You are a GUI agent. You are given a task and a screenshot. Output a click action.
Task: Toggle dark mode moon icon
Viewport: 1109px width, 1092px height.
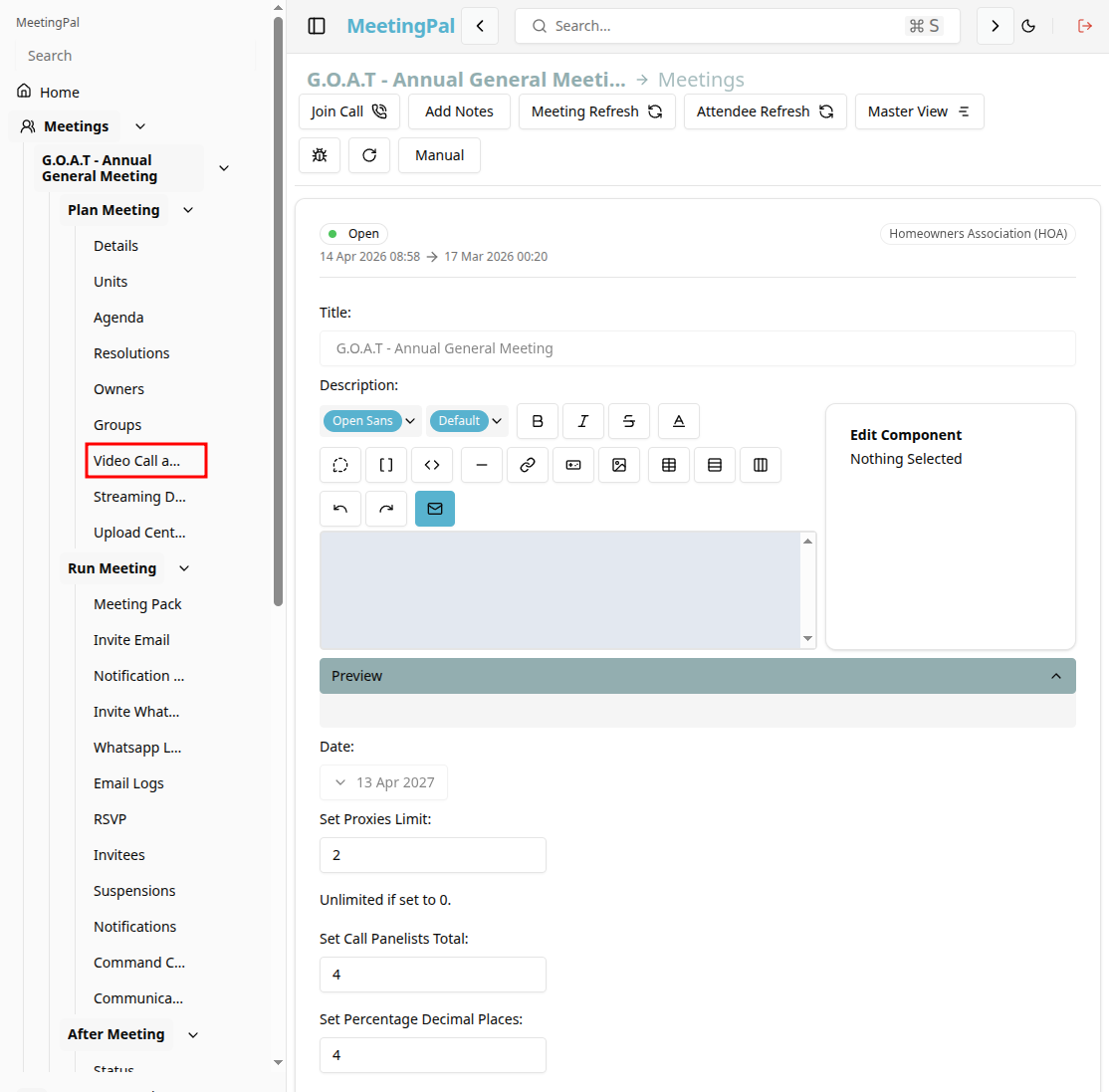[x=1028, y=26]
